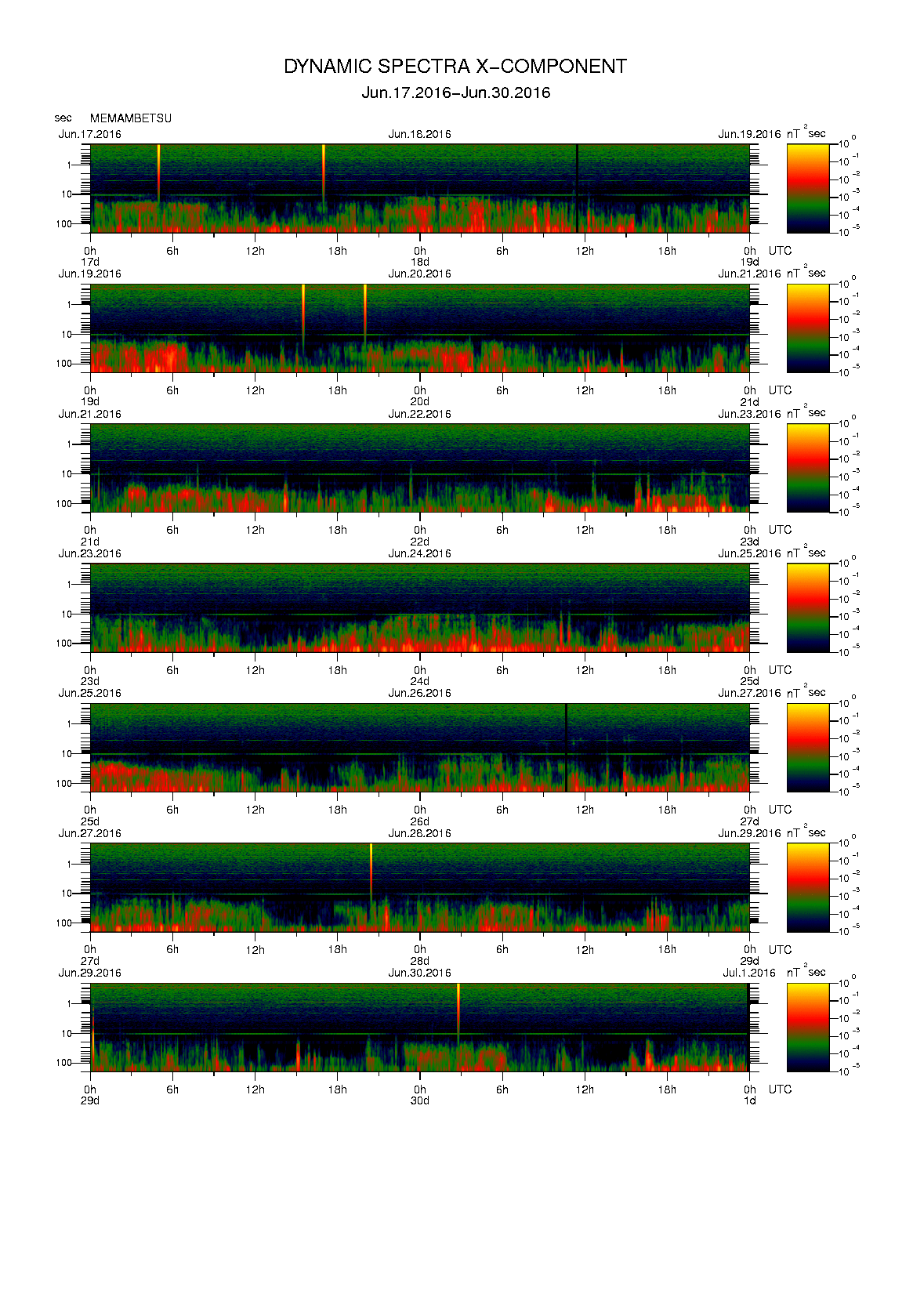
Task: Click the Jun.21–Jun.23 spectrogram panel
Action: (x=420, y=468)
